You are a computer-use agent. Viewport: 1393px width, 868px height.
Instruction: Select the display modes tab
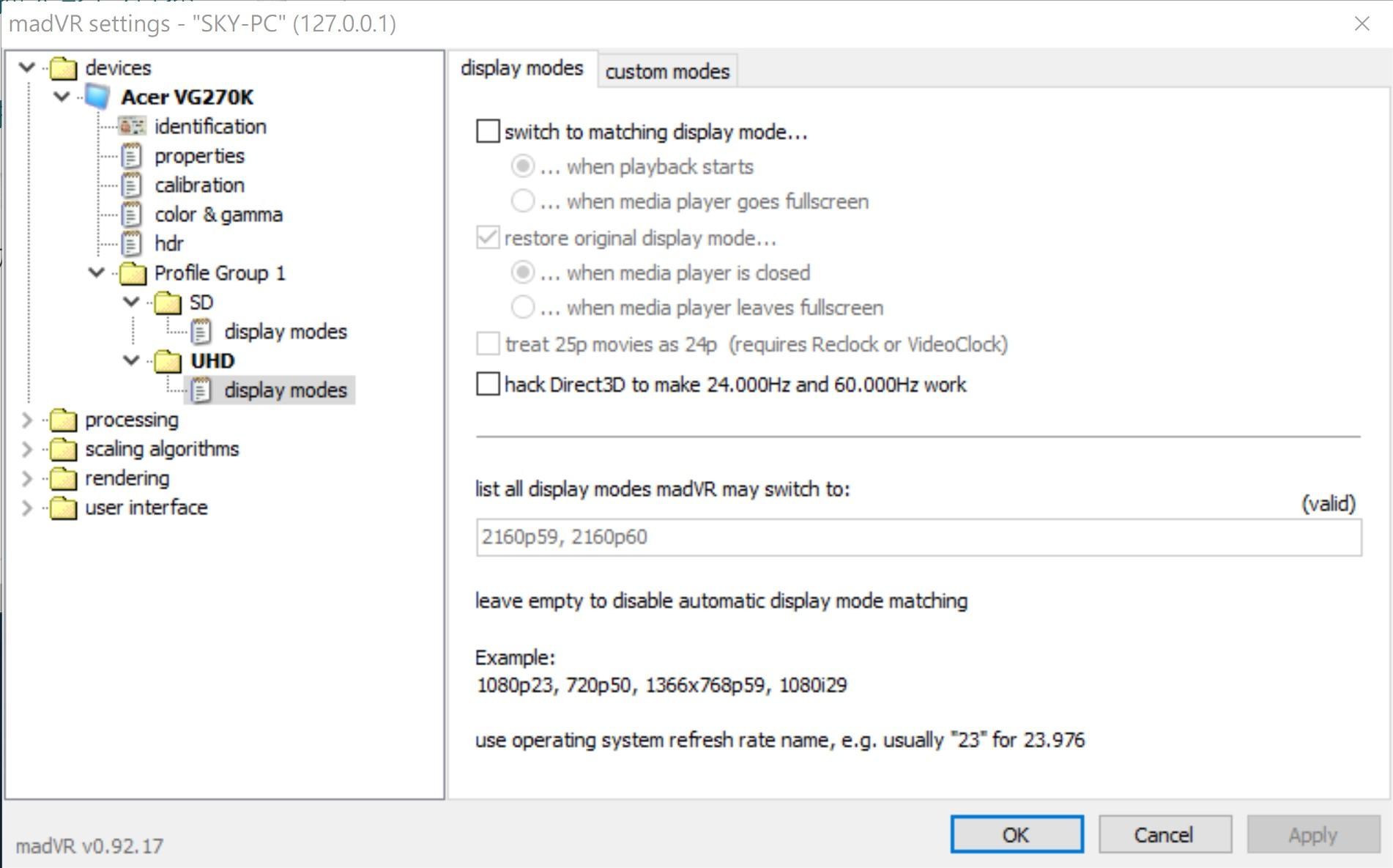521,68
